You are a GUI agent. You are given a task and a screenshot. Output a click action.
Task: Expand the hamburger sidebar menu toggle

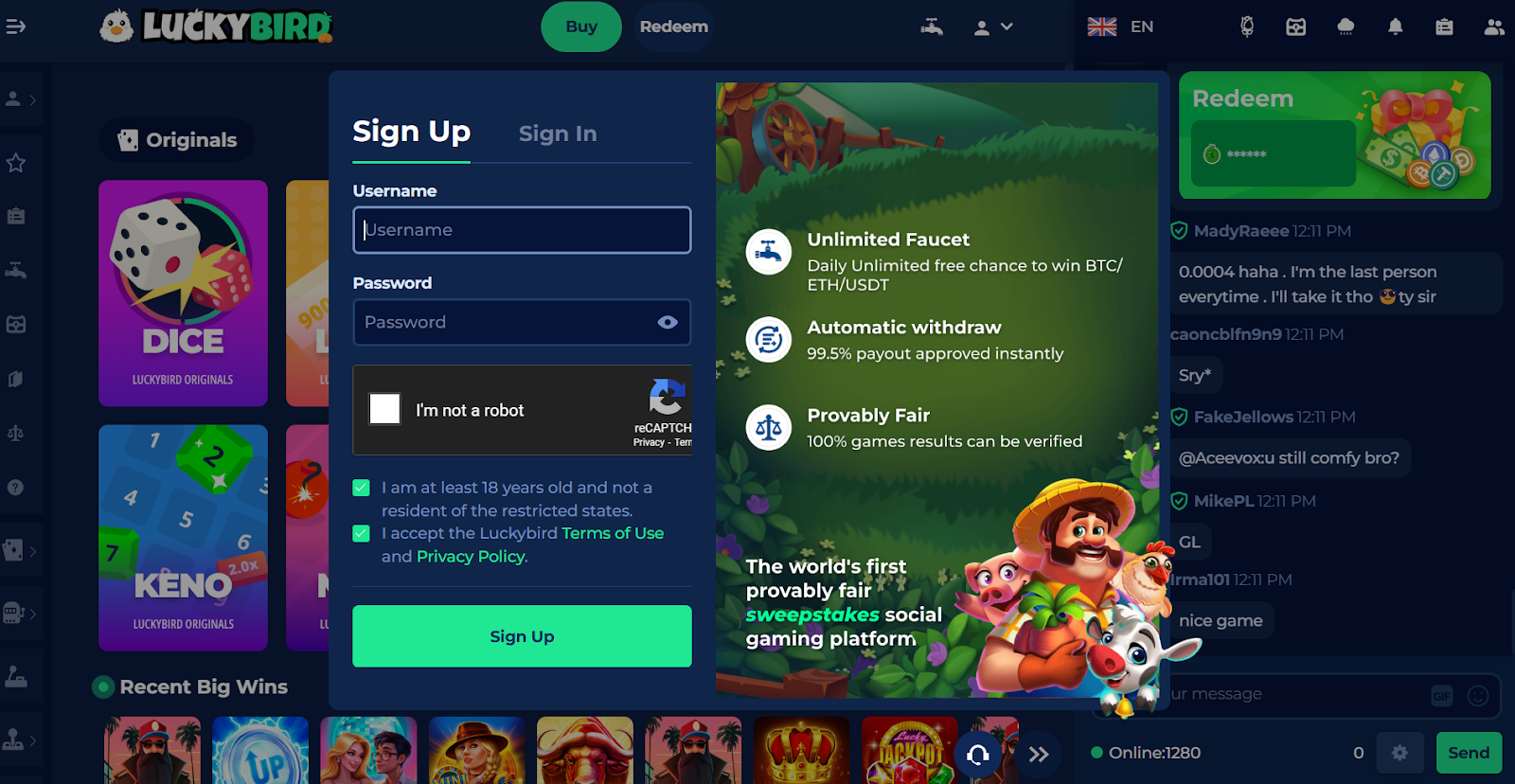point(15,27)
